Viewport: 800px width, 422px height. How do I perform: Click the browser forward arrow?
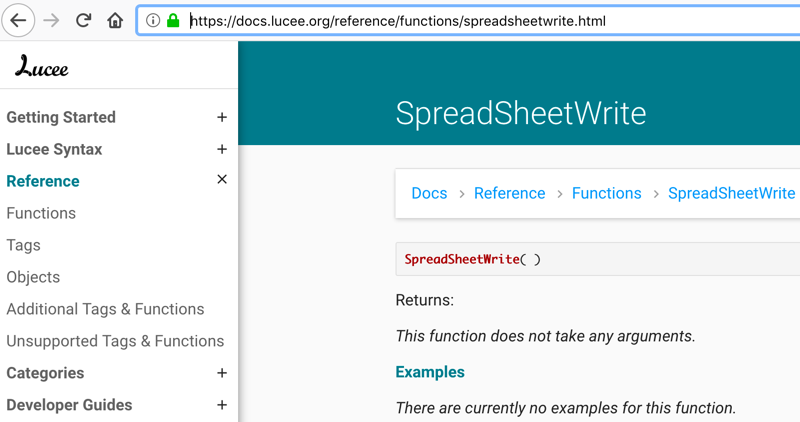coord(51,21)
